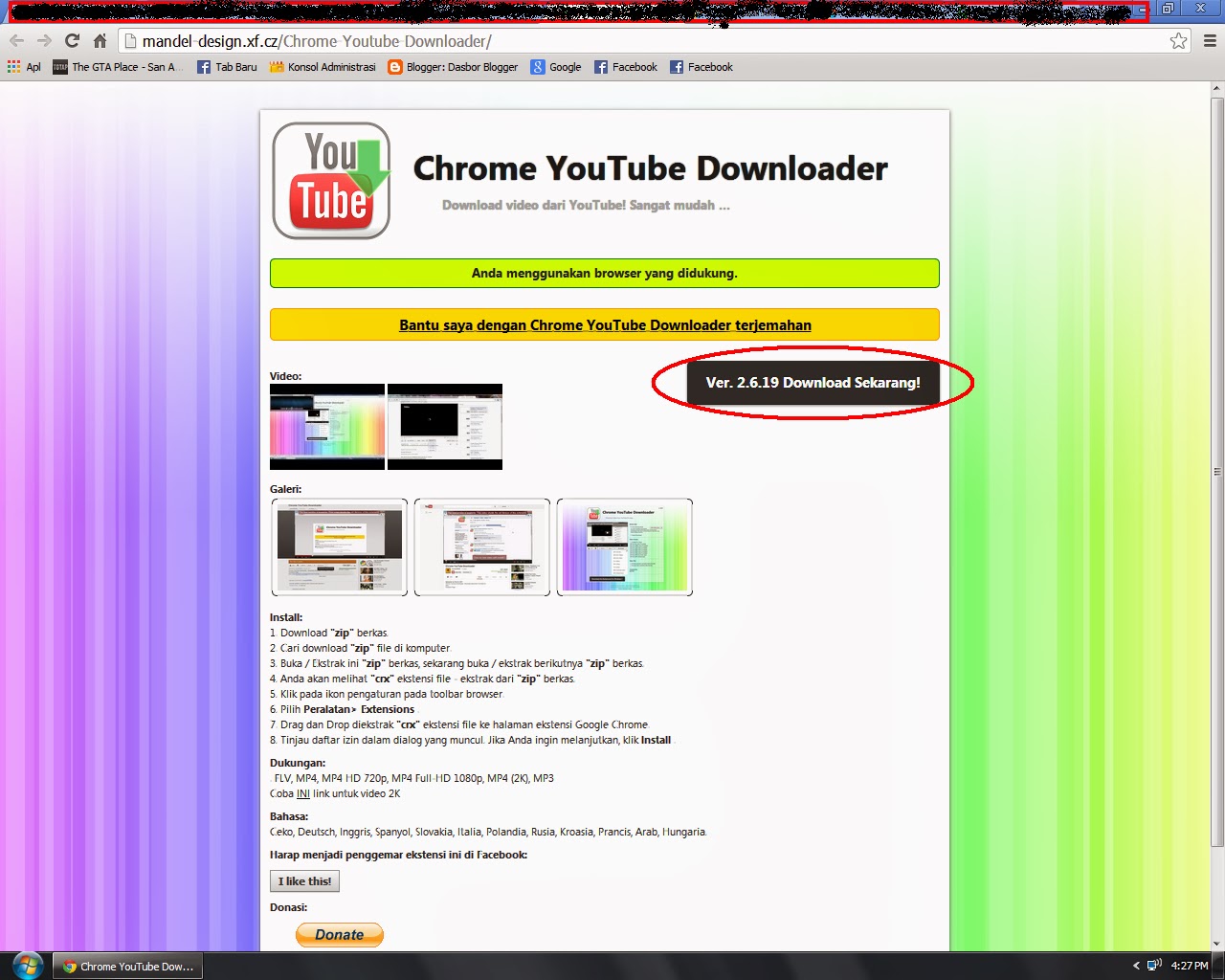
Task: Open the INI link for 2K video
Action: [302, 793]
